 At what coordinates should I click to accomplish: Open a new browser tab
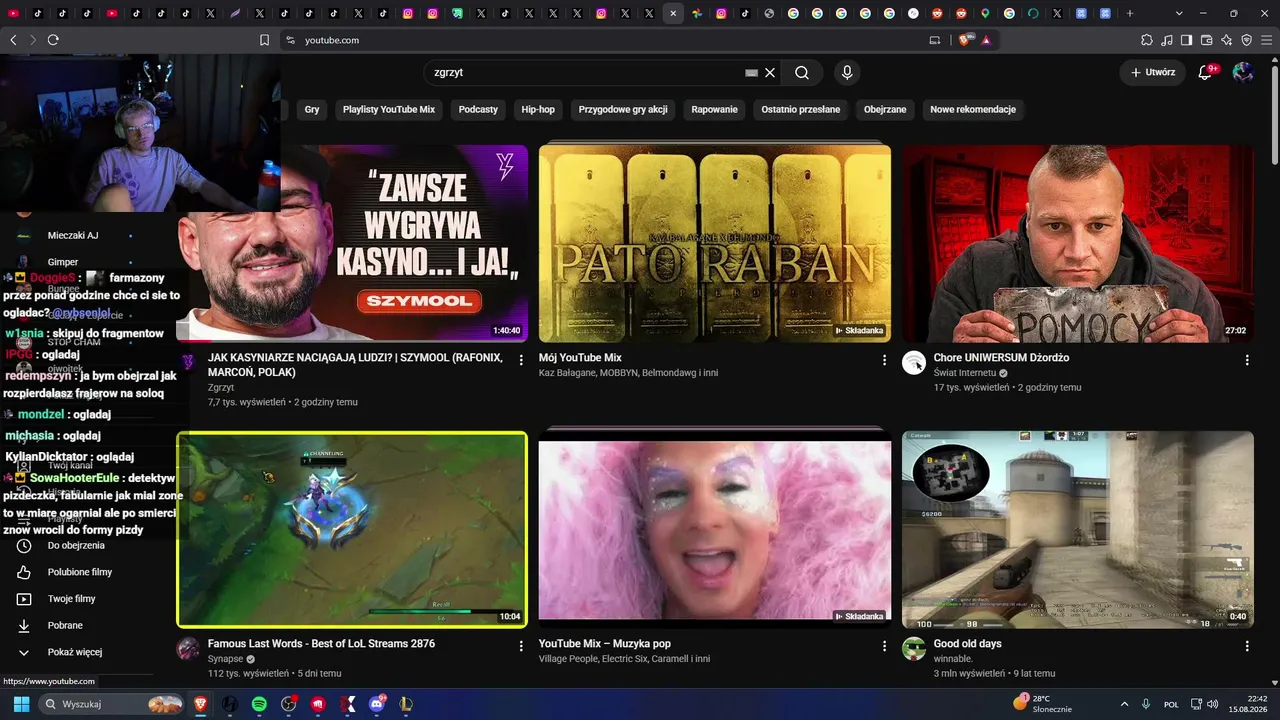point(1130,14)
